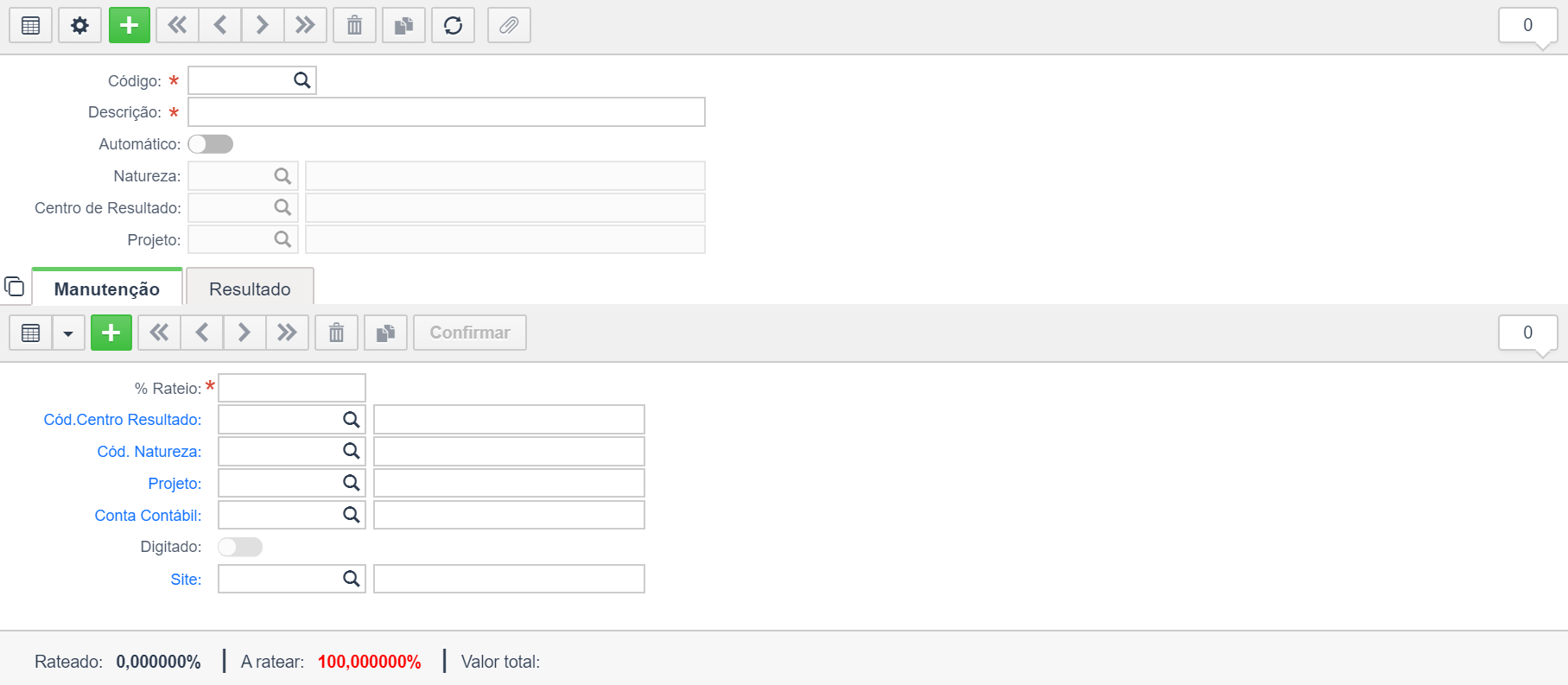Click the refresh icon in top toolbar
The width and height of the screenshot is (1568, 685).
tap(453, 26)
